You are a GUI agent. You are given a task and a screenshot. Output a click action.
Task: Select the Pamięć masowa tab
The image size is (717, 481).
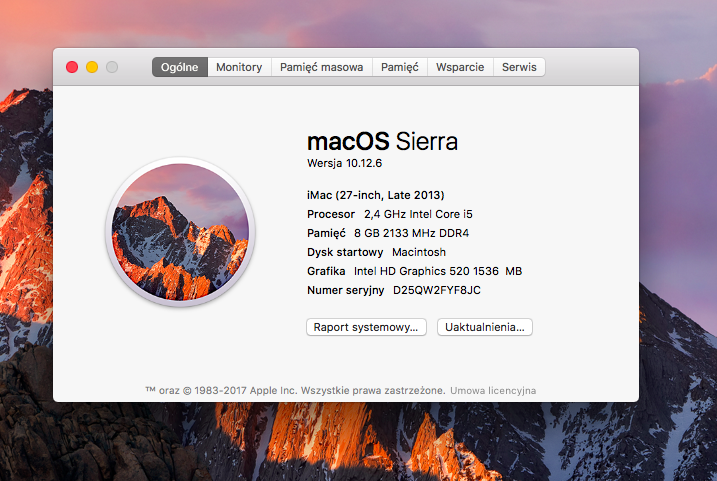[x=321, y=67]
